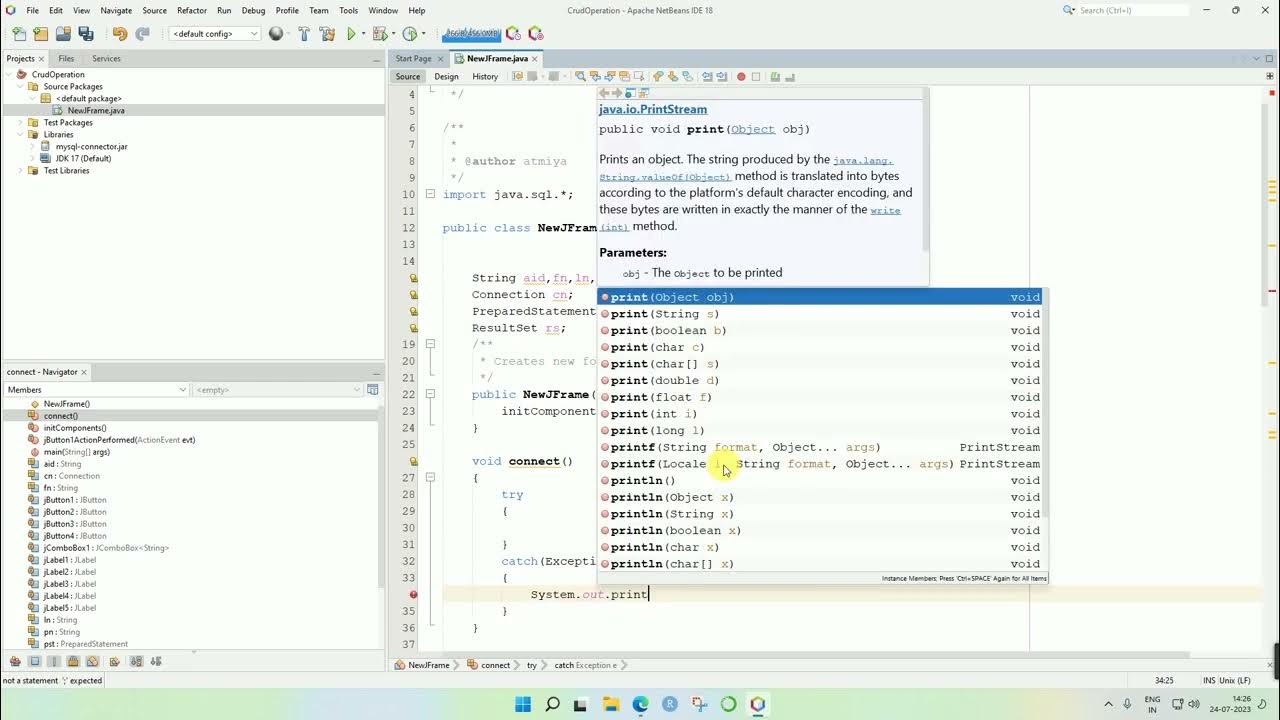
Task: Expand the Test Packages node
Action: (x=21, y=122)
